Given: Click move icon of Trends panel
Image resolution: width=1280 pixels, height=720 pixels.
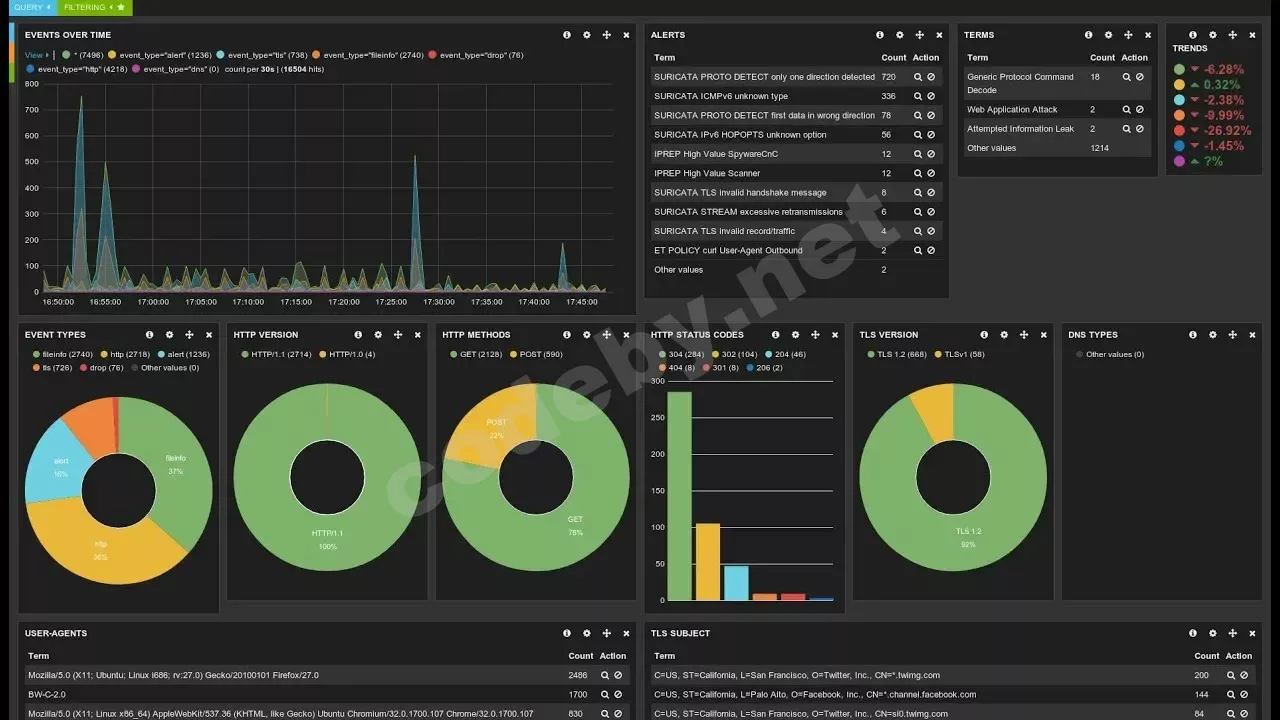Looking at the screenshot, I should coord(1232,35).
